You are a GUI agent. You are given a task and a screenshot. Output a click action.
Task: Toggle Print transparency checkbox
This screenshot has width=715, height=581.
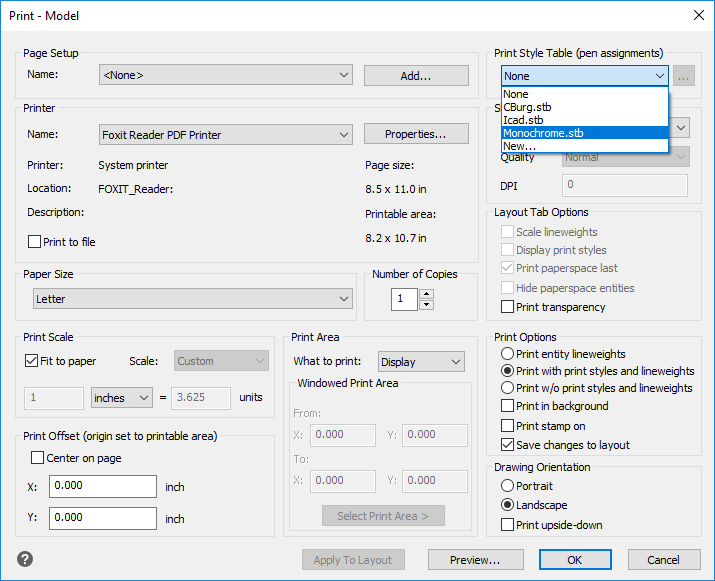508,307
